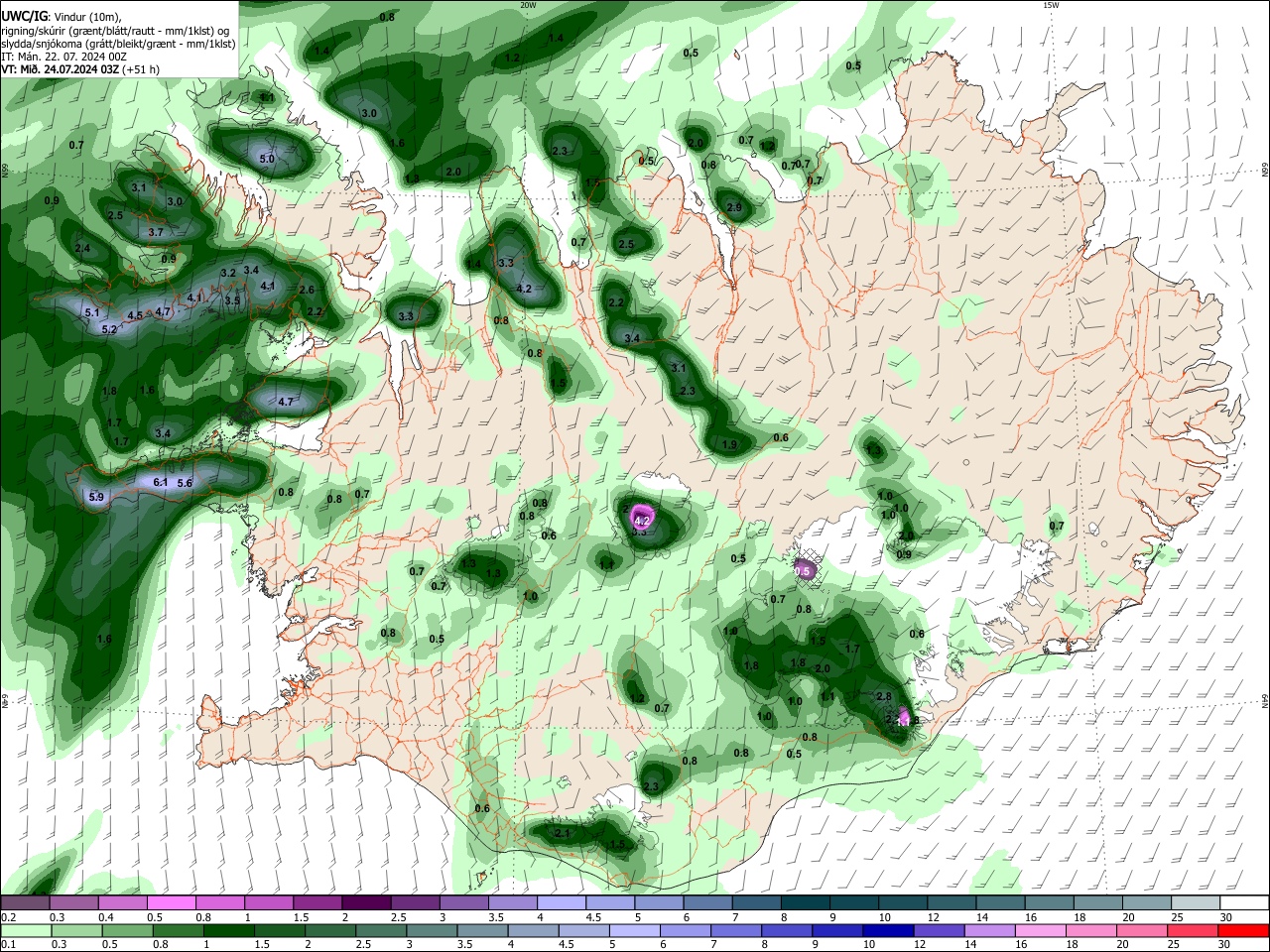The width and height of the screenshot is (1270, 952).
Task: Click the '20W' longitude label
Action: click(x=528, y=5)
